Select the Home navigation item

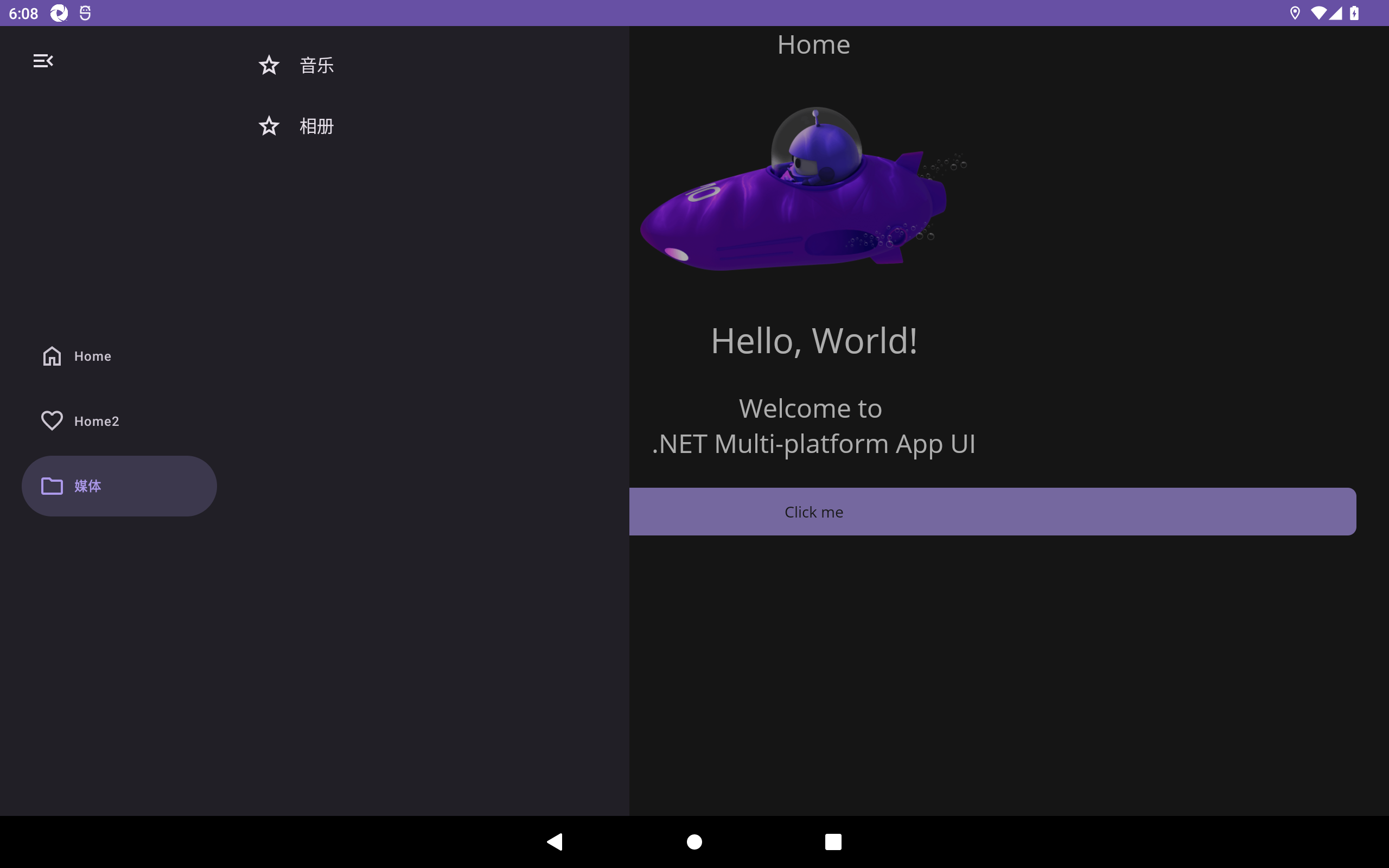tap(119, 356)
